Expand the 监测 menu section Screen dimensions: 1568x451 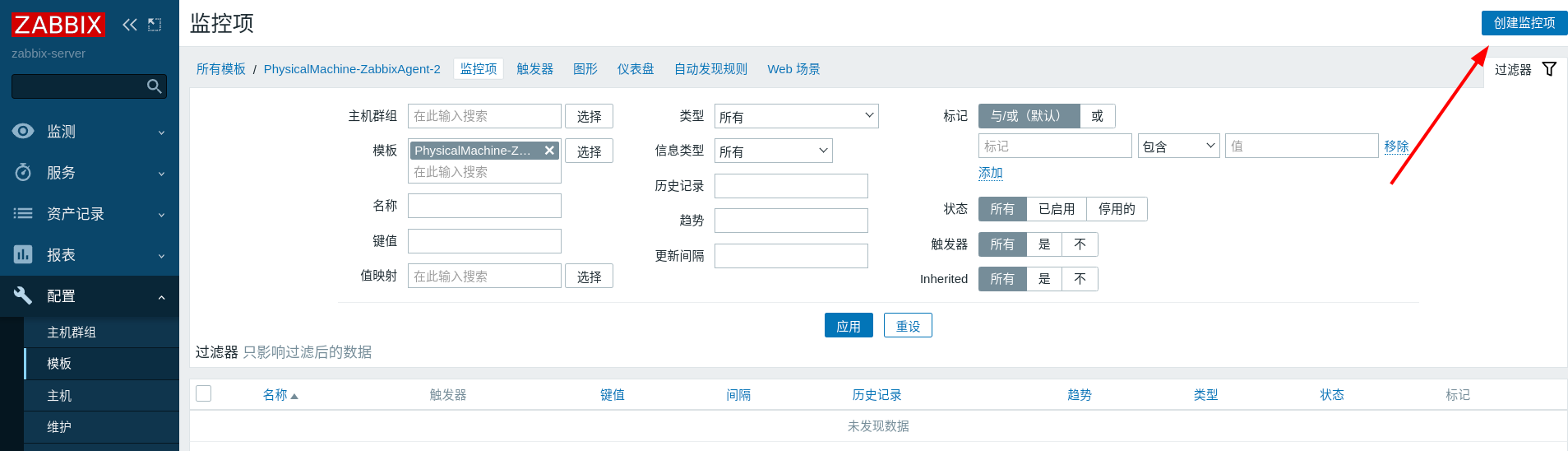tap(161, 132)
